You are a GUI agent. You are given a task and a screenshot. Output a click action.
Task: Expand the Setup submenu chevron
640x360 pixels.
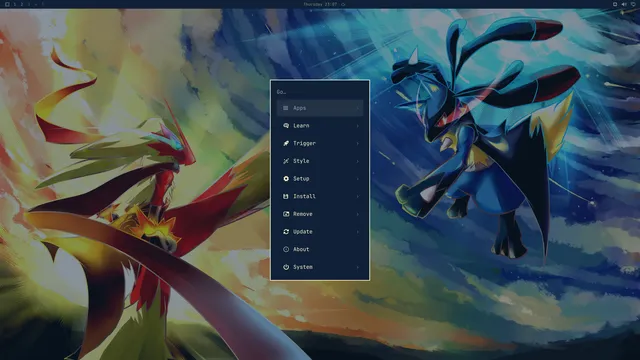[x=358, y=179]
